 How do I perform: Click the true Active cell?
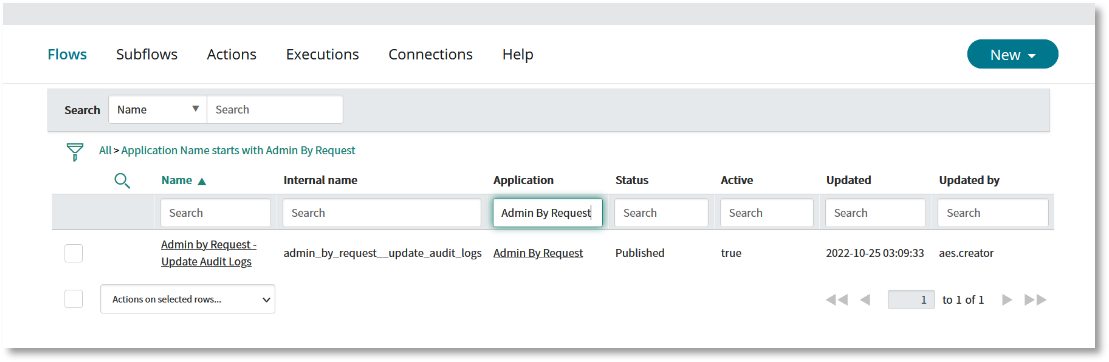731,253
